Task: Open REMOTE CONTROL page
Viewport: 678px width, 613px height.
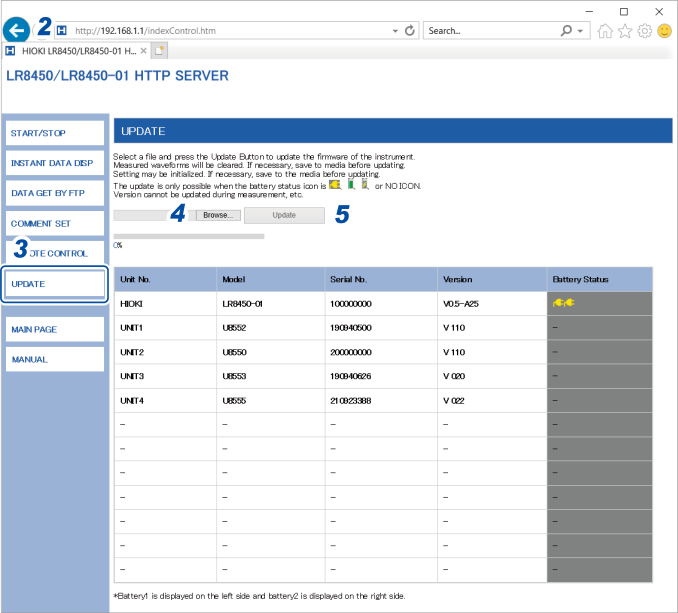Action: click(x=55, y=253)
